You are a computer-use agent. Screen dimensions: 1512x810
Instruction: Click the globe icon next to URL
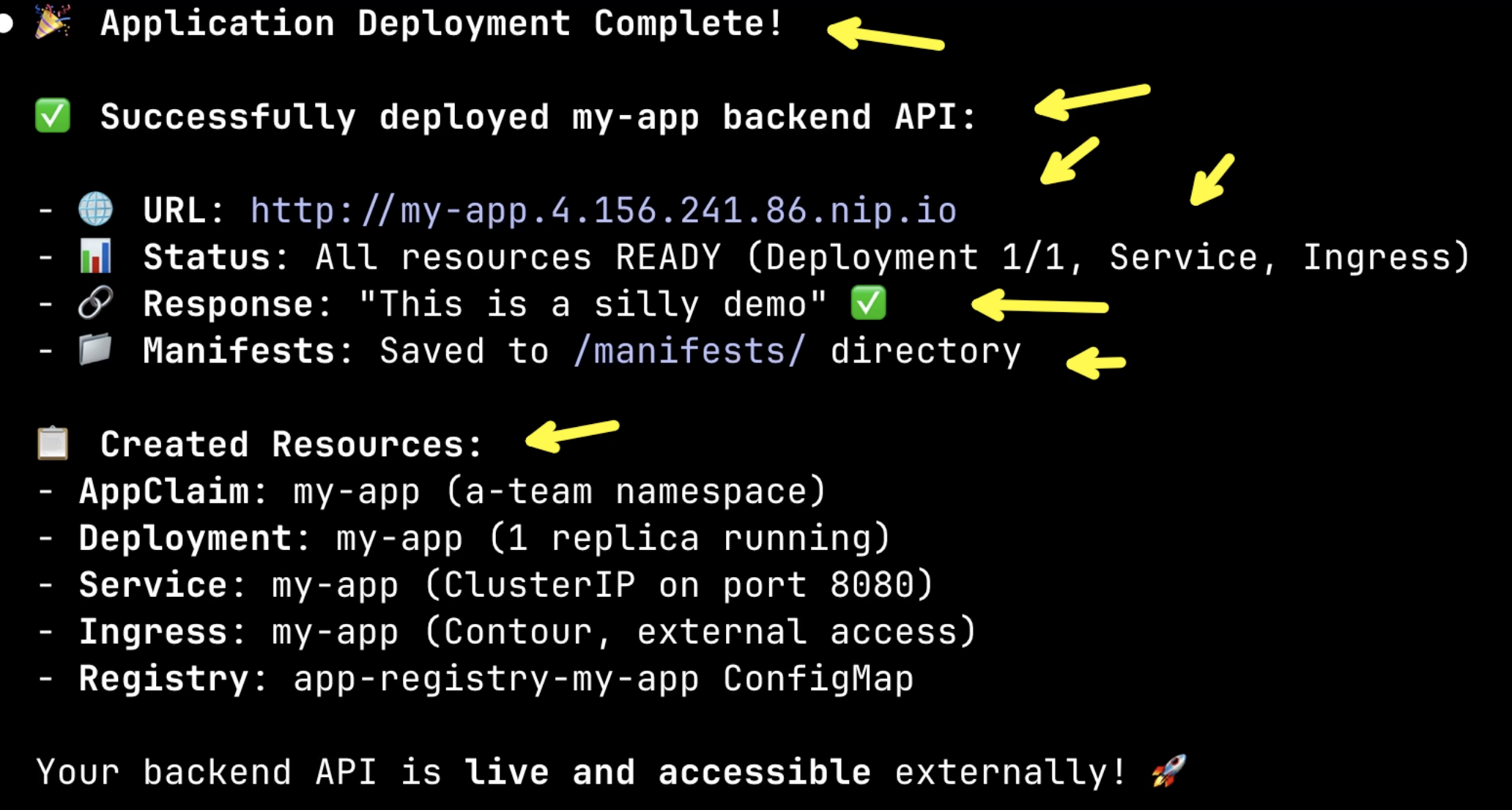click(96, 209)
